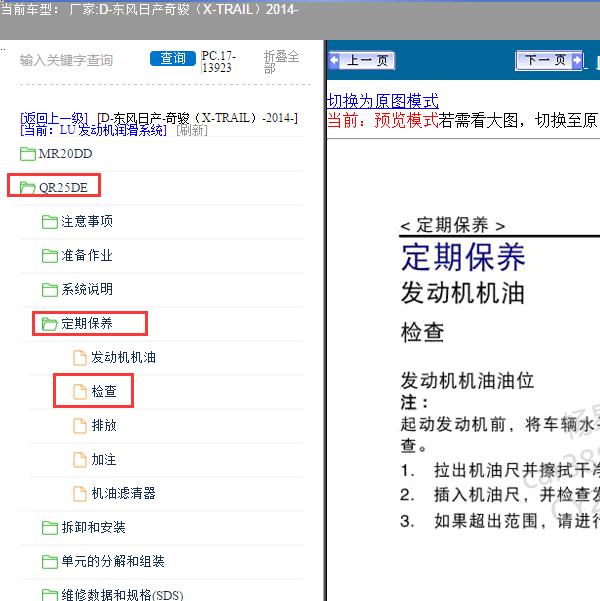600x601 pixels.
Task: Expand the MR20DD tree node
Action: (65, 154)
